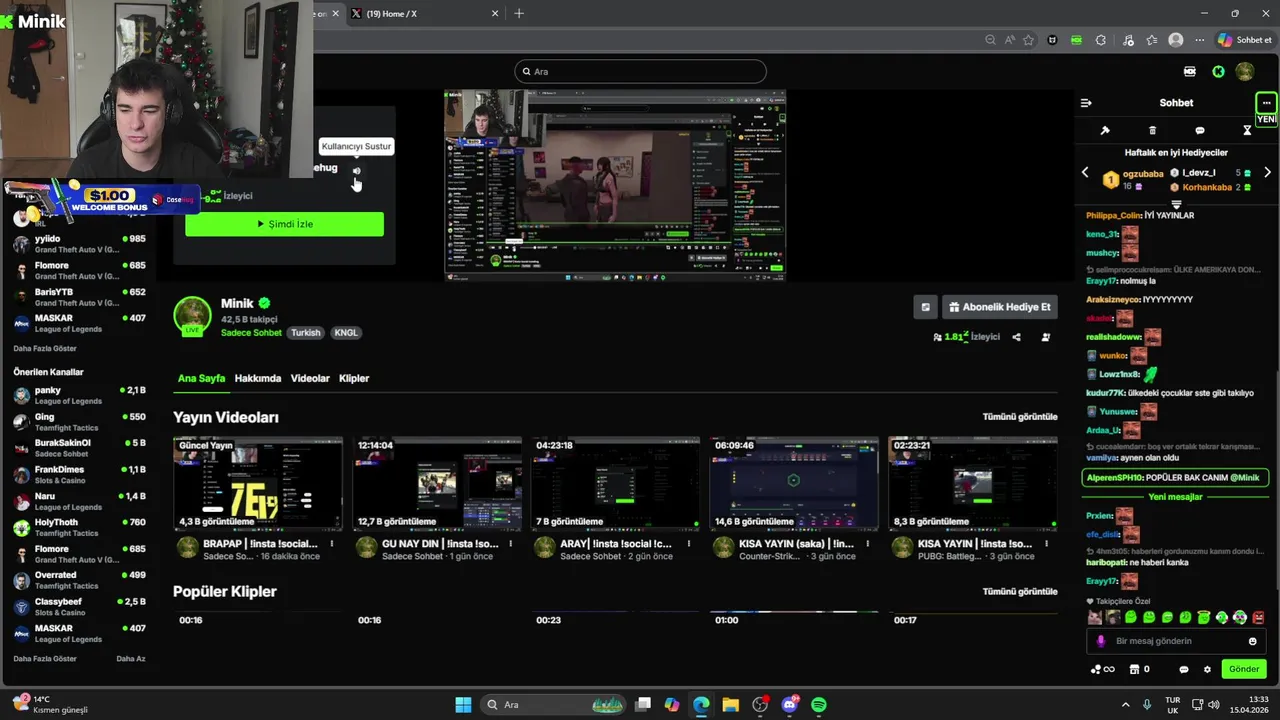Open File Explorer from the taskbar
This screenshot has height=720, width=1280.
coord(730,705)
